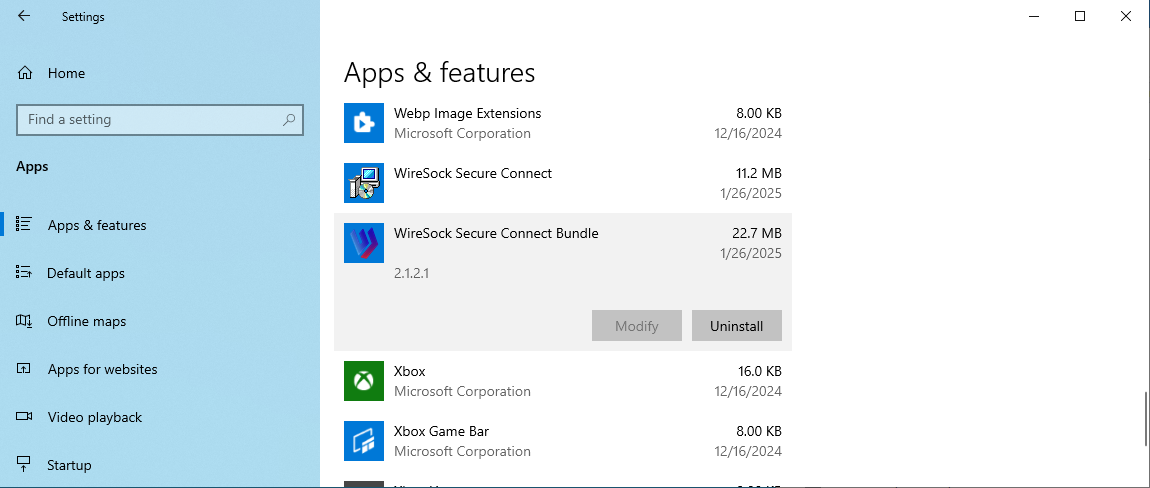This screenshot has height=488, width=1150.
Task: Select the Xbox Game Bar entry name
Action: click(441, 431)
